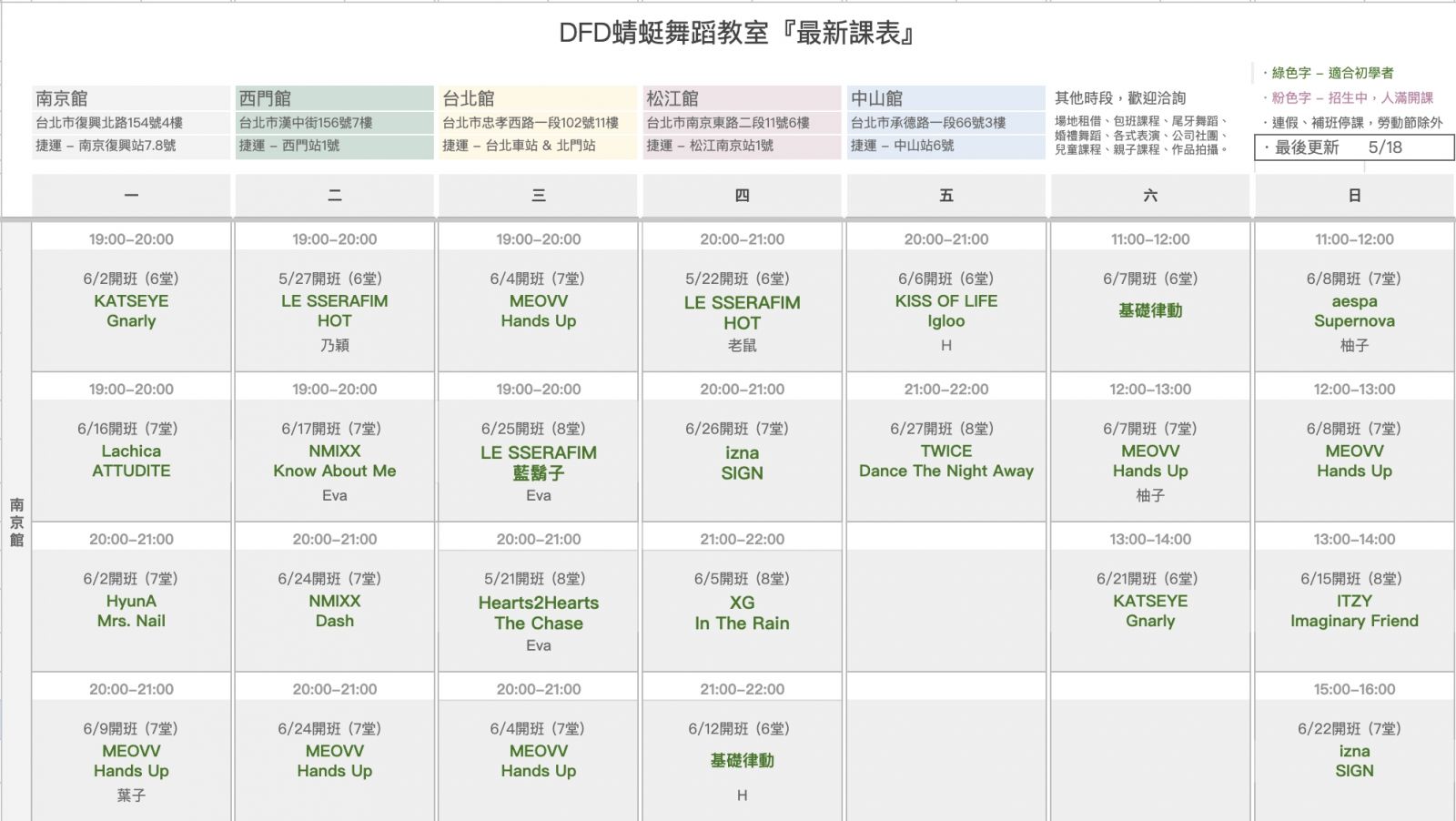Select Thursday column header 四
1456x821 pixels.
click(x=742, y=196)
